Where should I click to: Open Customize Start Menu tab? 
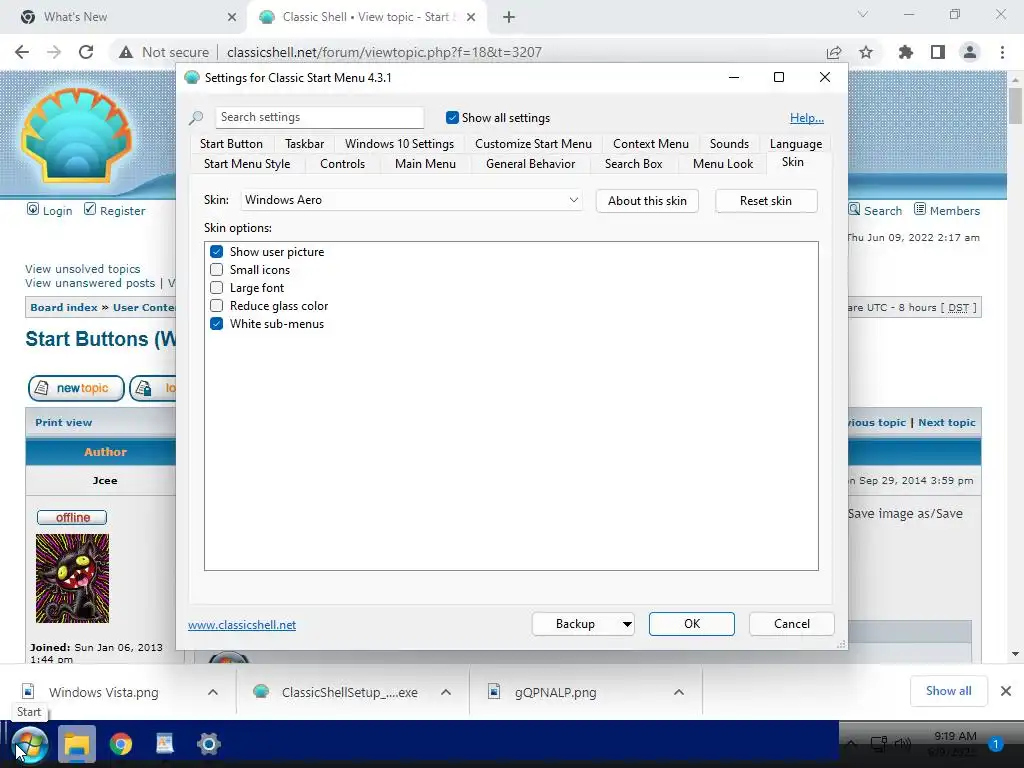[x=533, y=144]
